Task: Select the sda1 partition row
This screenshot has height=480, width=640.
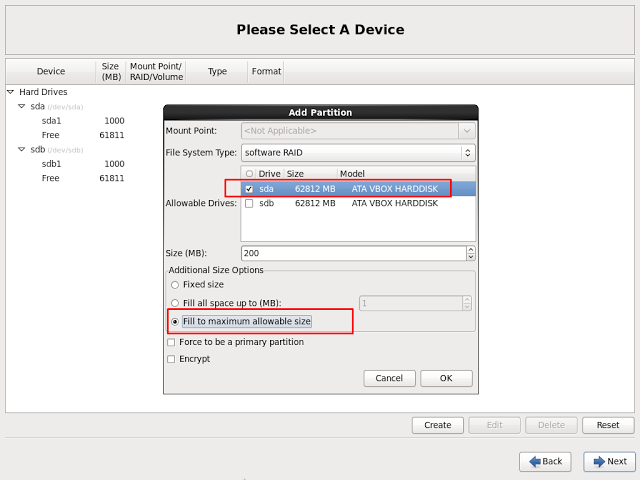Action: click(52, 121)
